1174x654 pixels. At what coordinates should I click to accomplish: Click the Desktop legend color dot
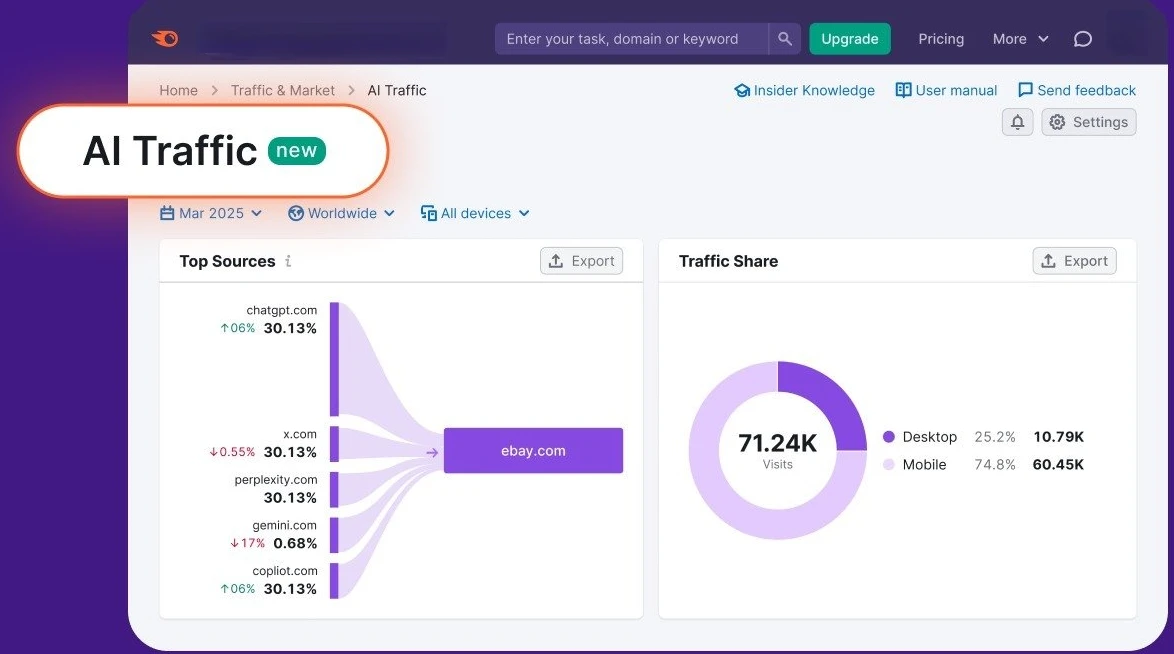click(x=889, y=437)
